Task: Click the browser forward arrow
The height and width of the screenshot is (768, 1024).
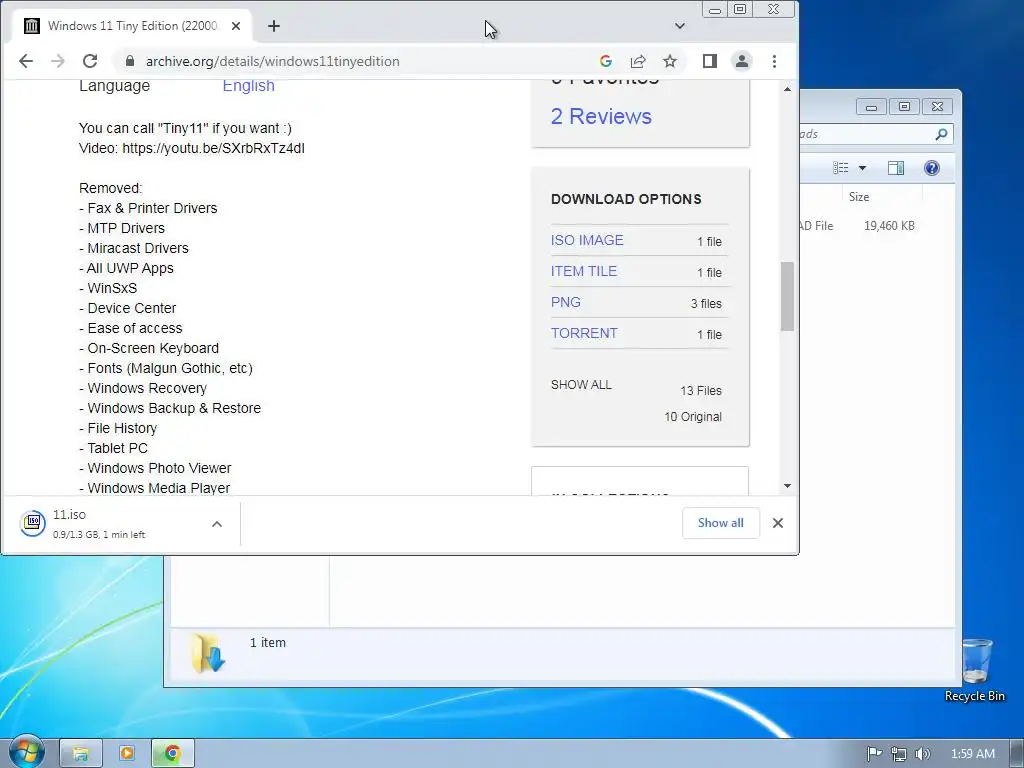Action: 58,61
